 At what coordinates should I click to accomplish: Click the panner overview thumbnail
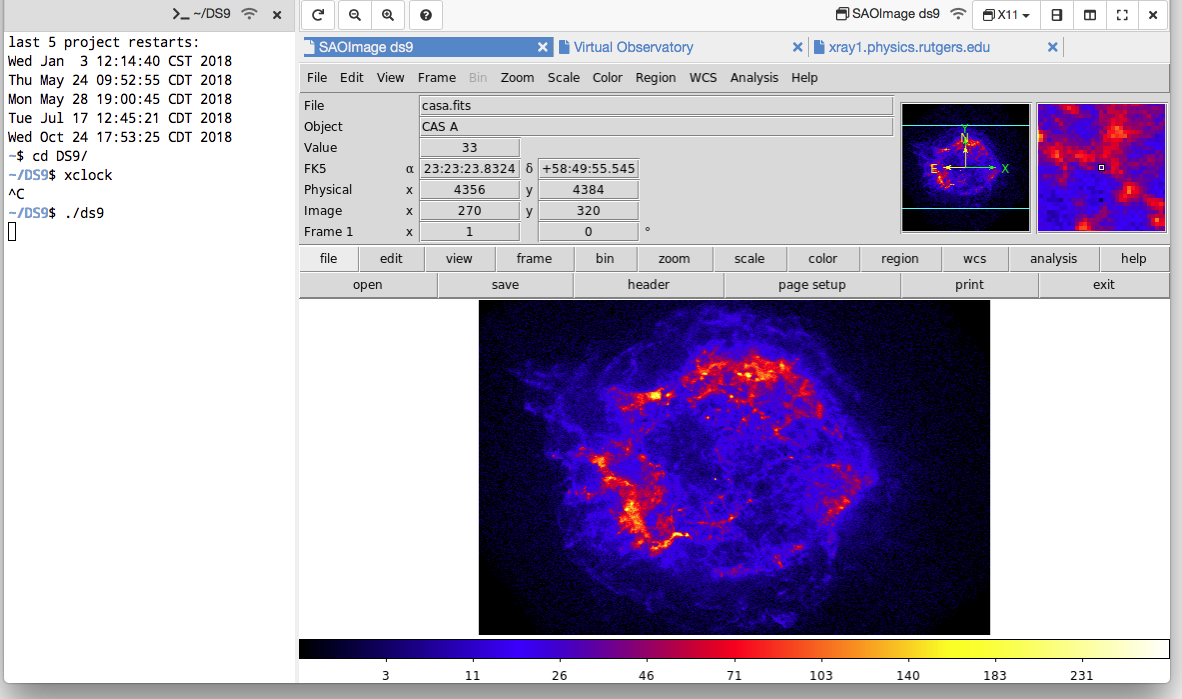[x=966, y=168]
